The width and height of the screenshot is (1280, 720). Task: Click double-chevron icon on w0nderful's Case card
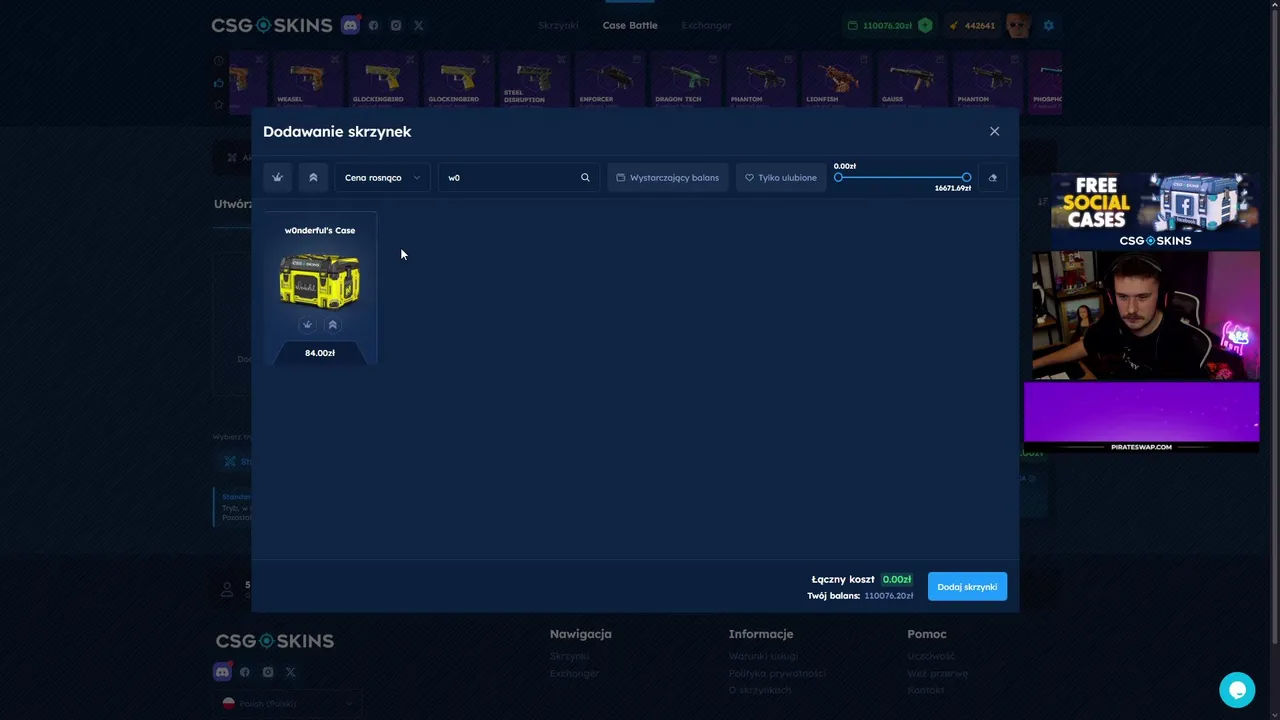click(333, 324)
